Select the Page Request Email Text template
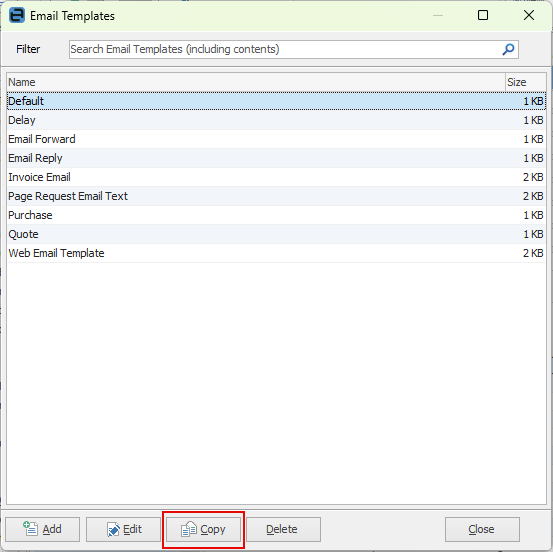This screenshot has height=552, width=553. click(276, 196)
